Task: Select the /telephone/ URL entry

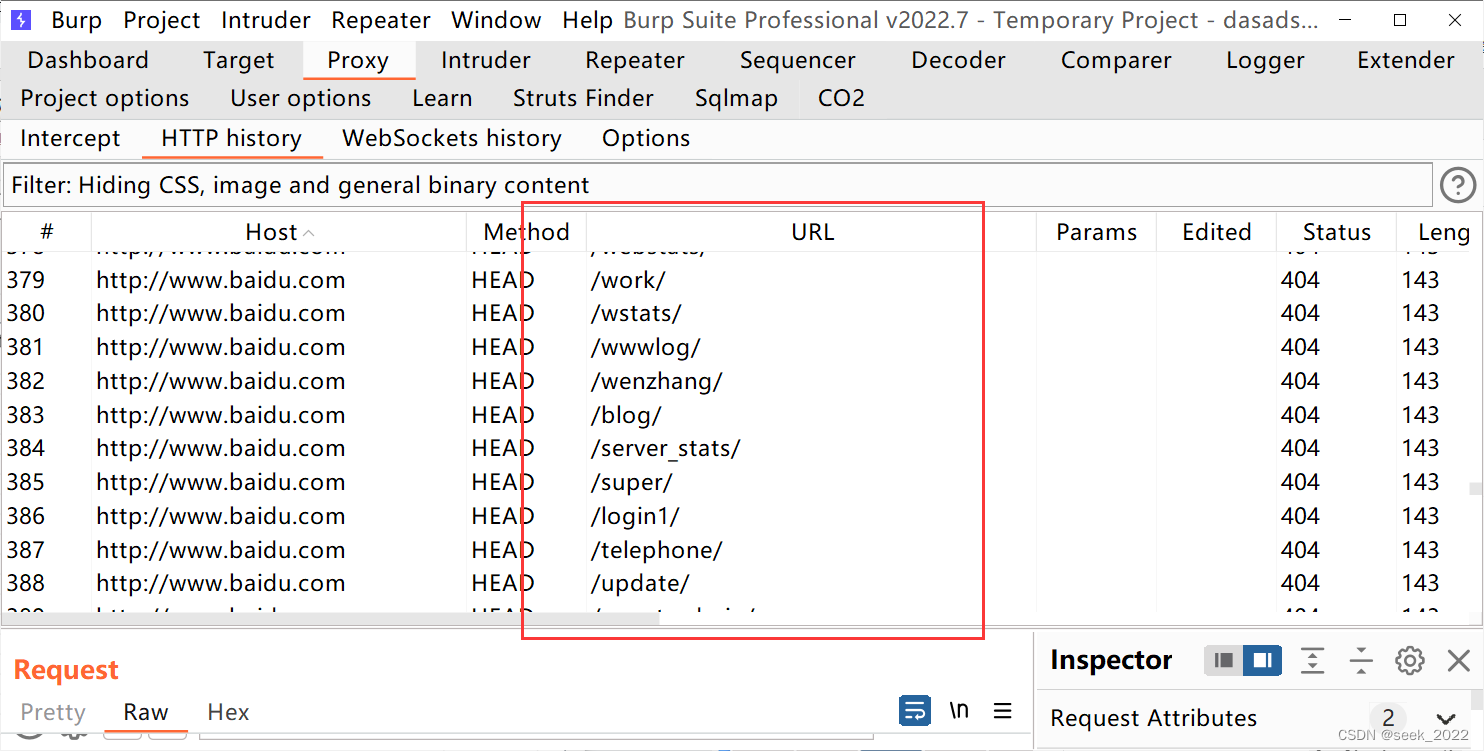Action: 656,550
